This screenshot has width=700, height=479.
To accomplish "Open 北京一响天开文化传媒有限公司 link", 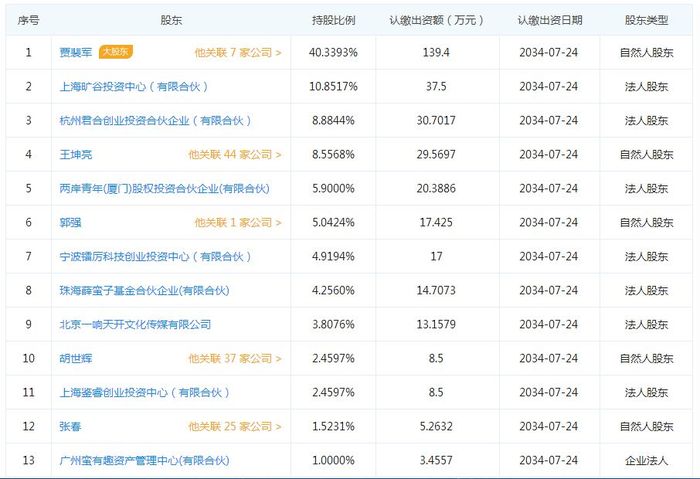I will [135, 325].
